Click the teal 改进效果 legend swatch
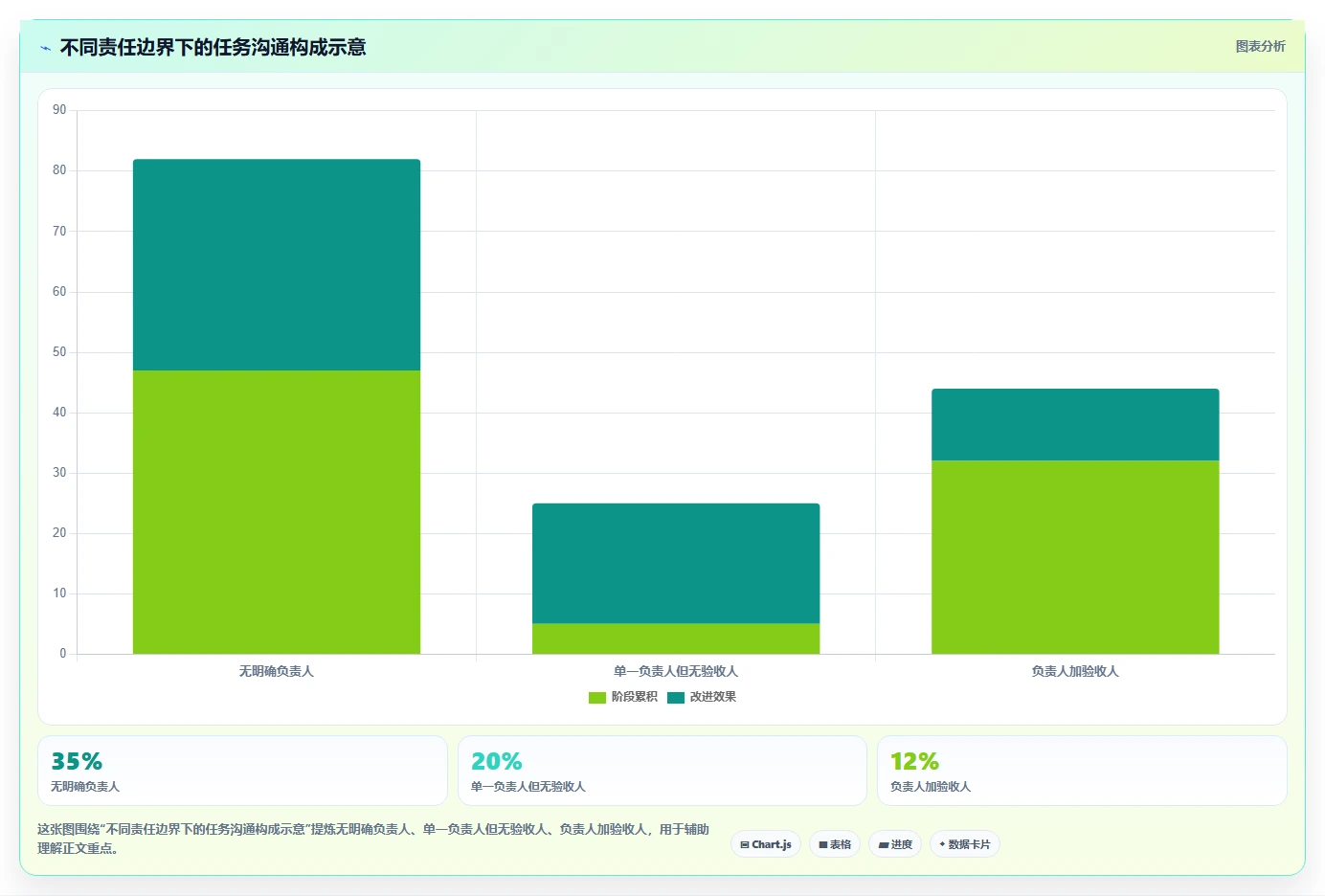This screenshot has height=896, width=1325. 676,698
